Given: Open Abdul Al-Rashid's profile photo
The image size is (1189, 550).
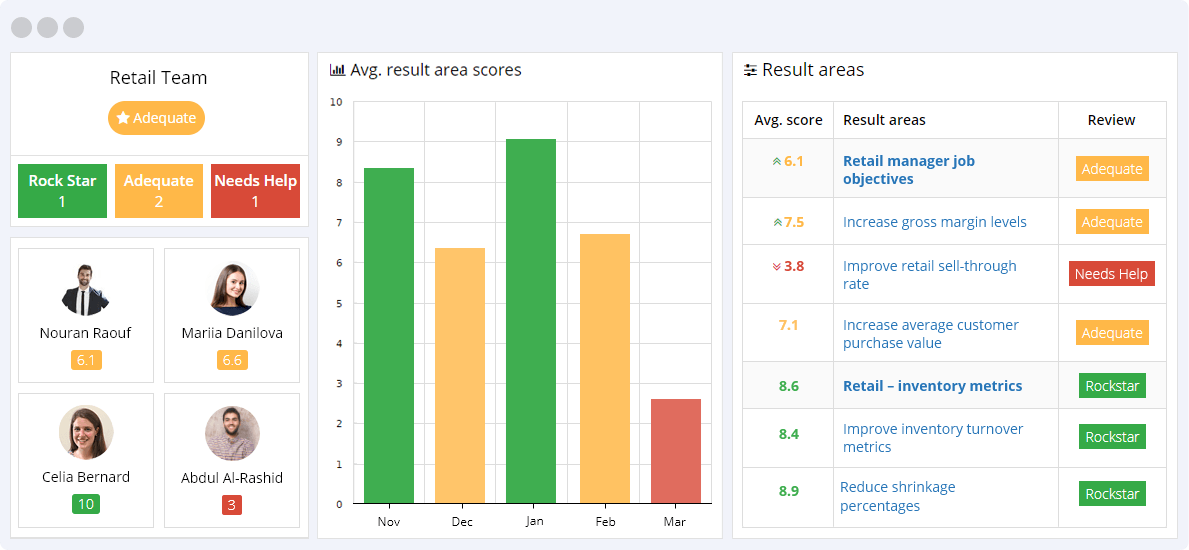Looking at the screenshot, I should [x=232, y=432].
